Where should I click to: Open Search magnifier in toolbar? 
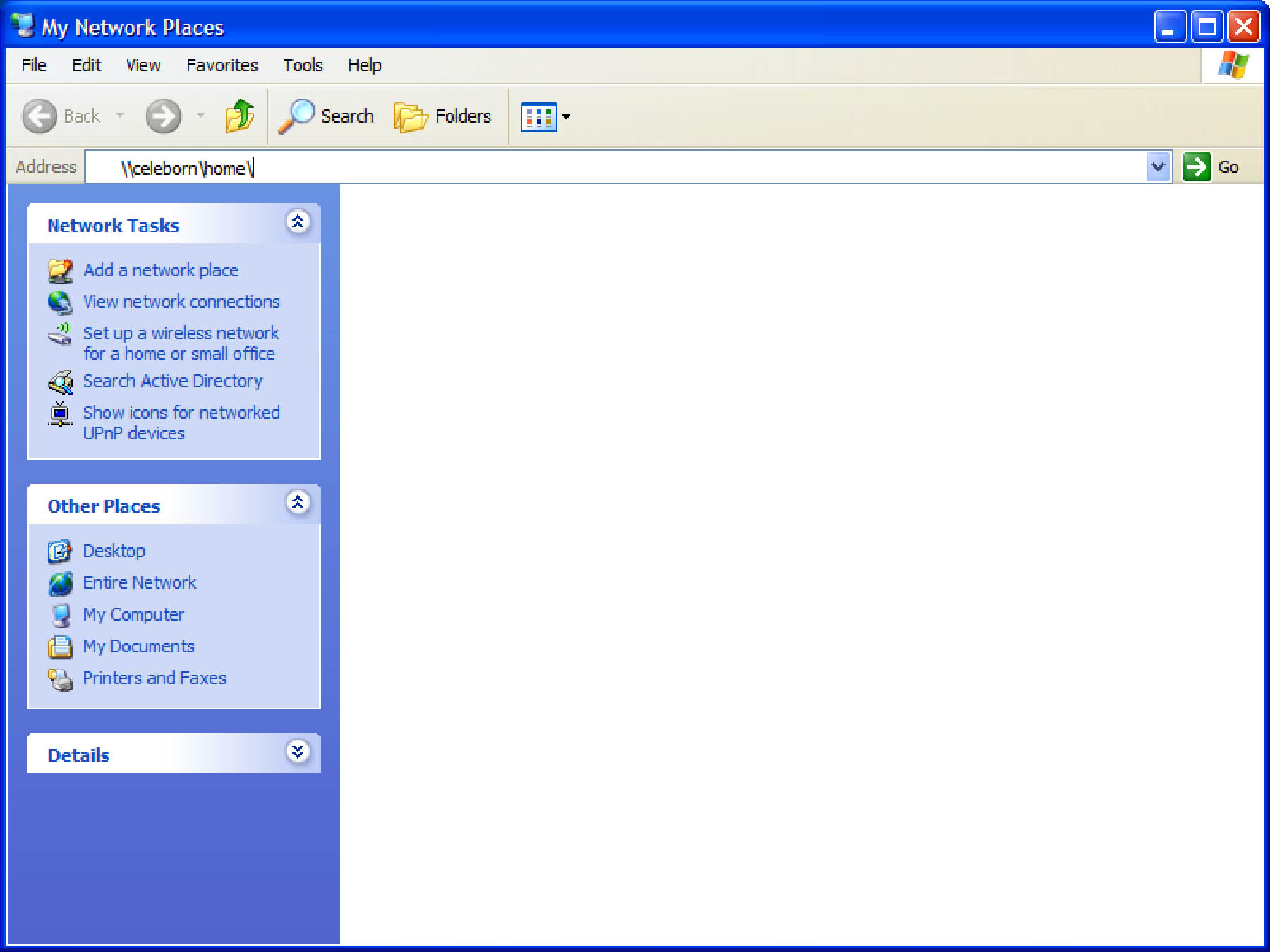(x=296, y=116)
